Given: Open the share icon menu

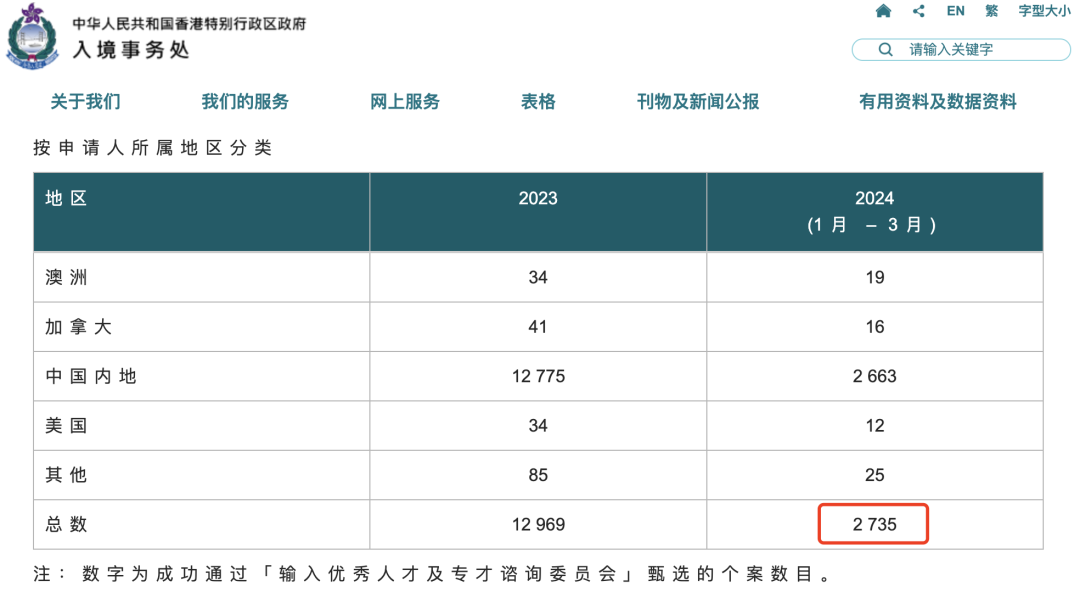Looking at the screenshot, I should [918, 11].
